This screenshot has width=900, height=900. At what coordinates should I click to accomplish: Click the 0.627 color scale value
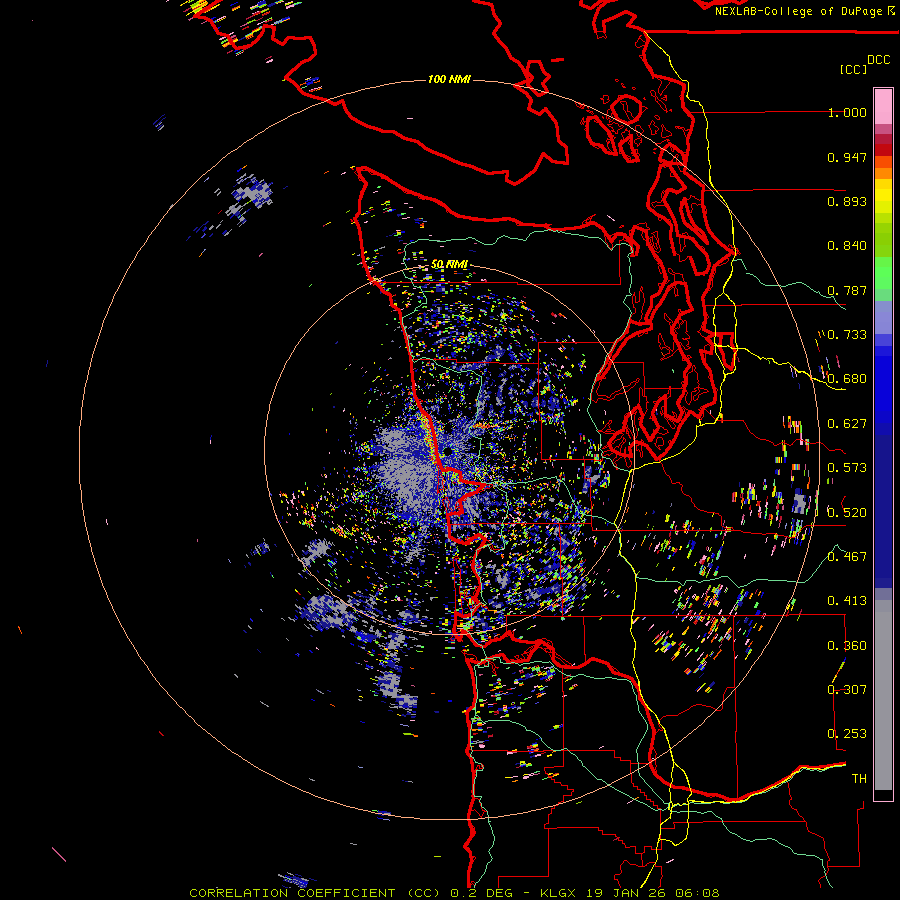[x=847, y=424]
